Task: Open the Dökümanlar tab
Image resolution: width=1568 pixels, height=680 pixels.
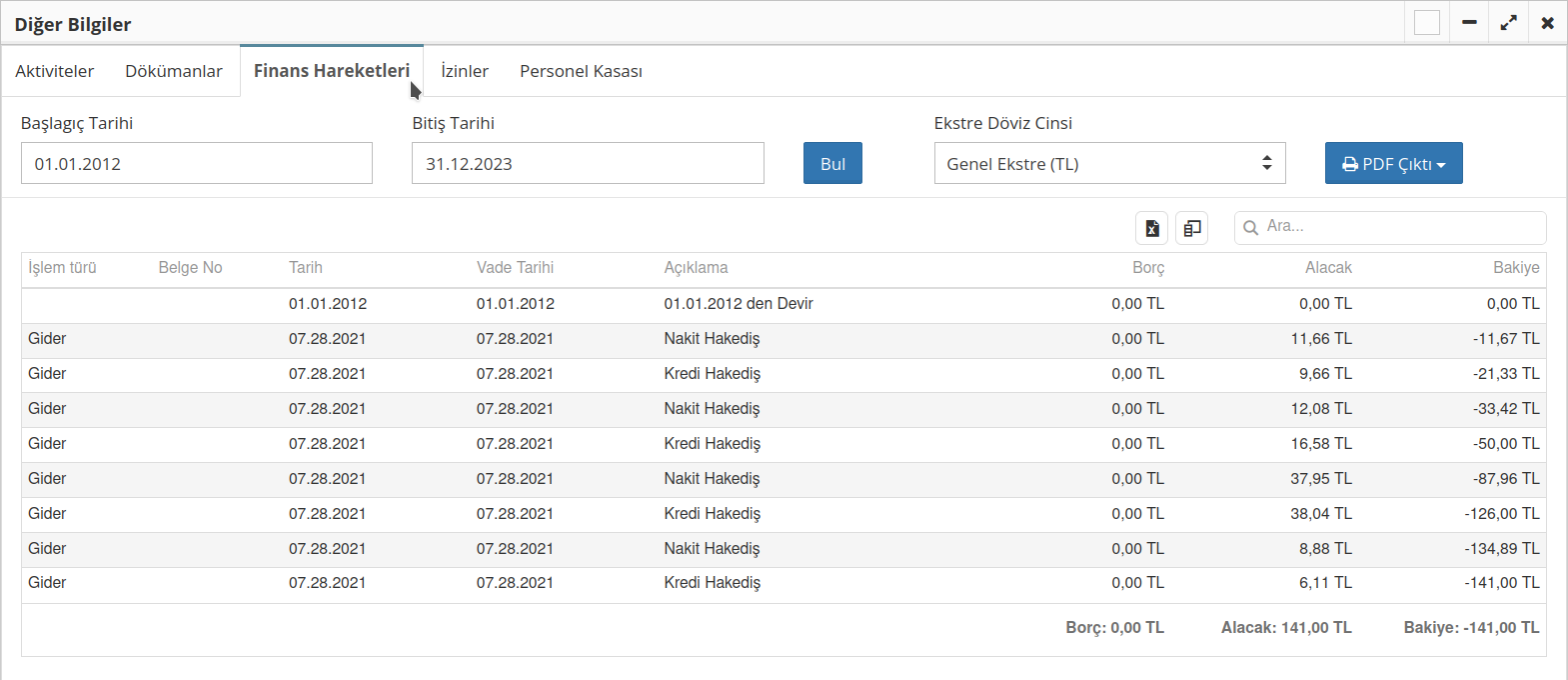Action: 174,71
